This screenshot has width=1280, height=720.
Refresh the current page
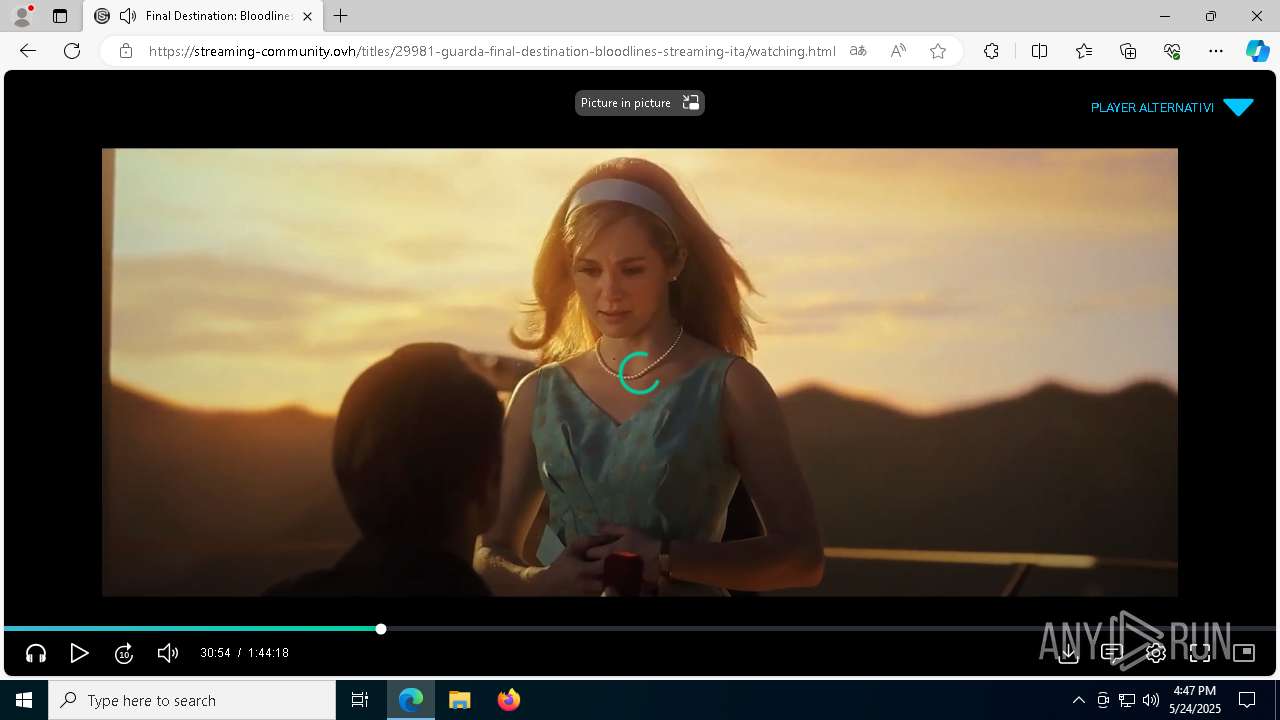72,51
